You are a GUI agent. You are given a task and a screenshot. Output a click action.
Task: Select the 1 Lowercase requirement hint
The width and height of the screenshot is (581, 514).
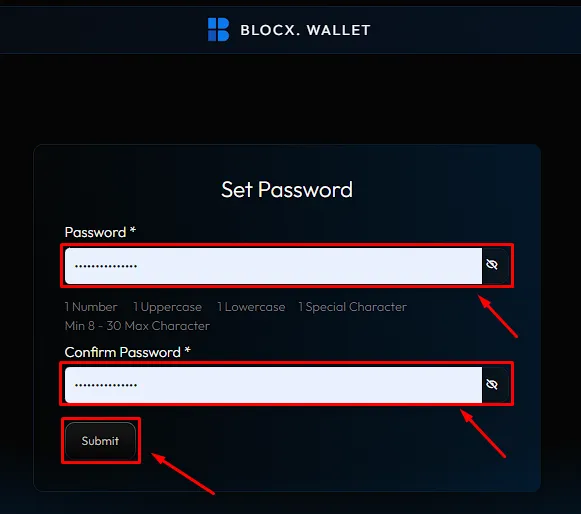coord(251,307)
